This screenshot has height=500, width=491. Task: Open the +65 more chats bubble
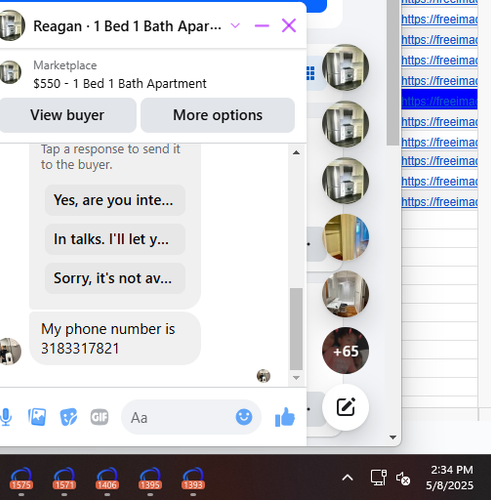point(345,351)
